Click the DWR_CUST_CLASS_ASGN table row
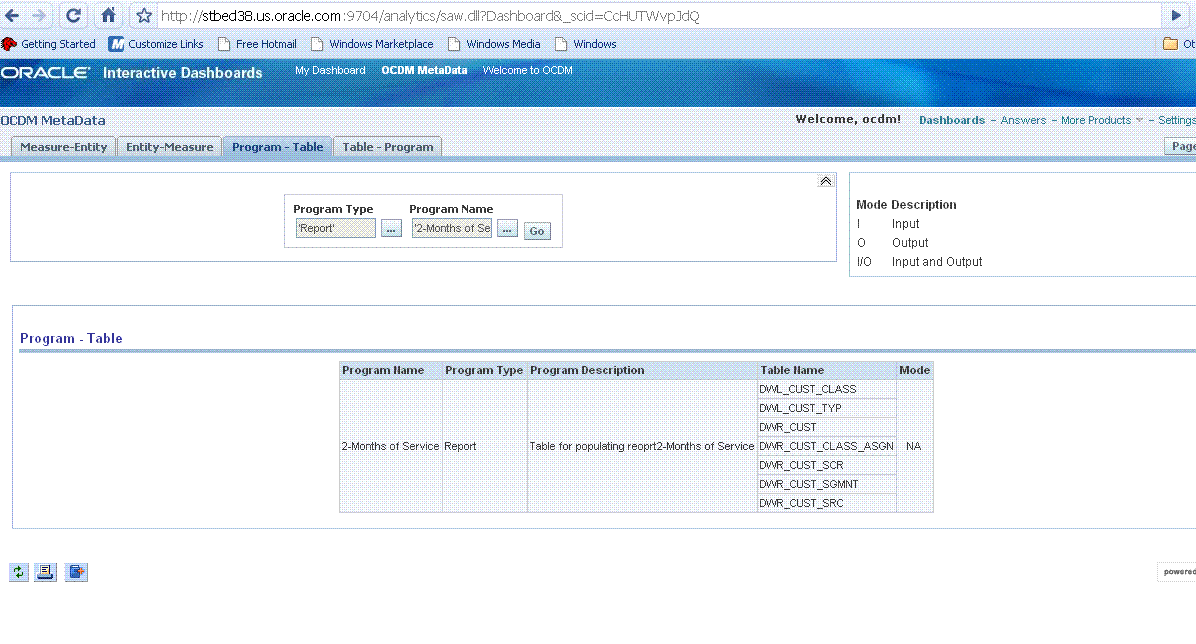This screenshot has width=1196, height=644. pyautogui.click(x=826, y=446)
